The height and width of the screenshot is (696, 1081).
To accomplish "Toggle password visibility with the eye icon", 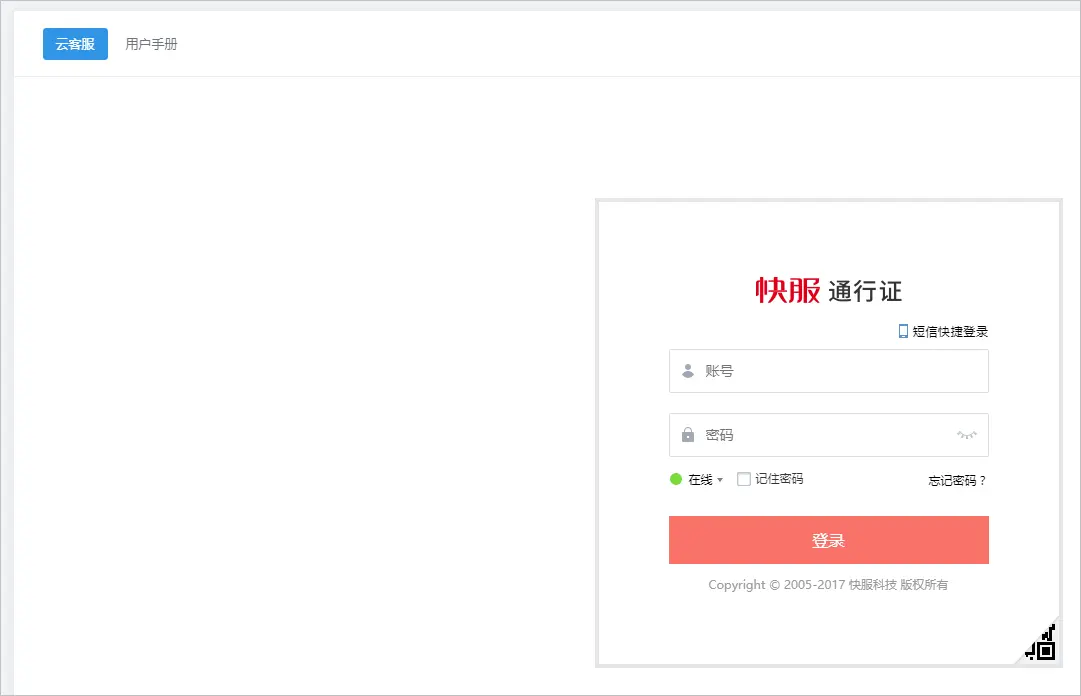I will 966,435.
